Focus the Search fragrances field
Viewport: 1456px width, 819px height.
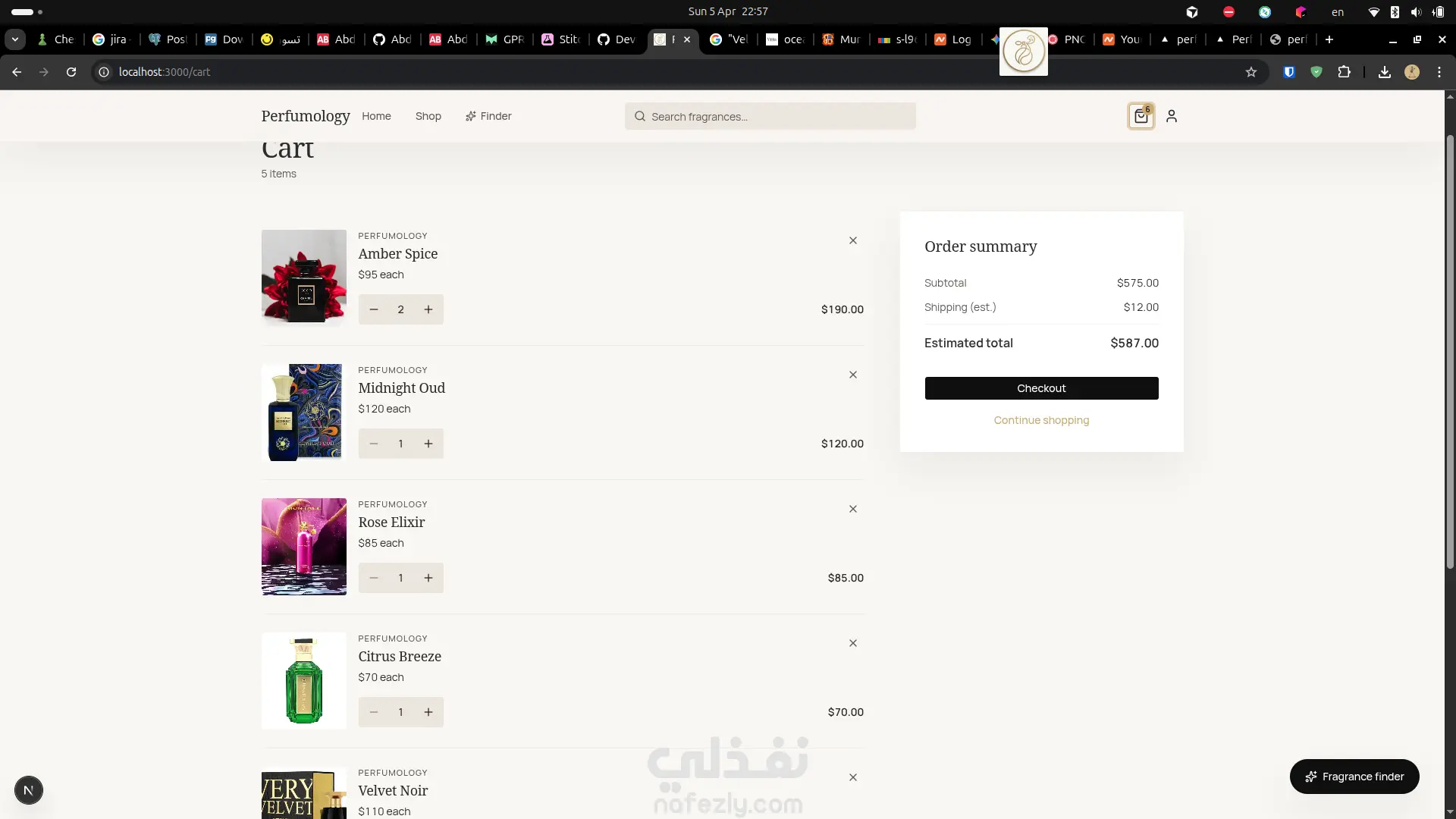(770, 116)
